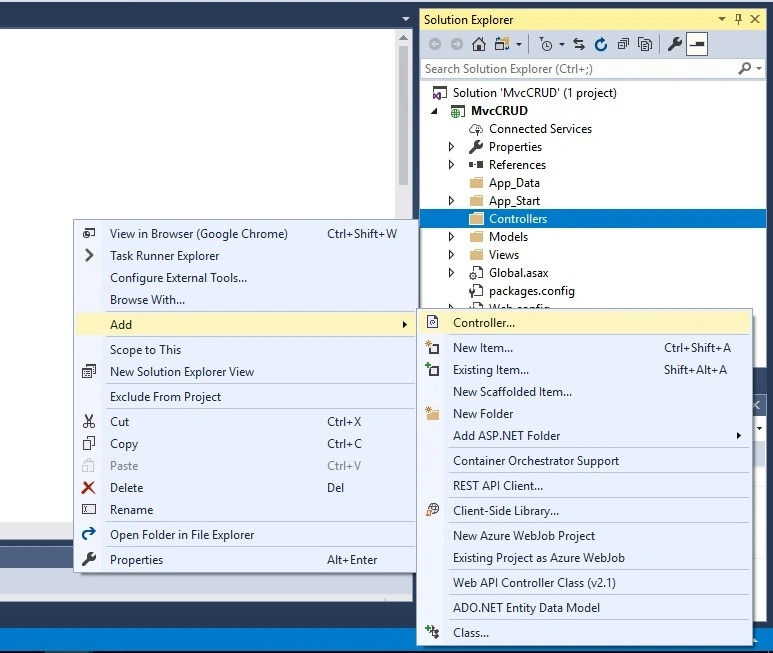Open the Switch Views dropdown arrow
This screenshot has width=773, height=653.
[x=519, y=44]
